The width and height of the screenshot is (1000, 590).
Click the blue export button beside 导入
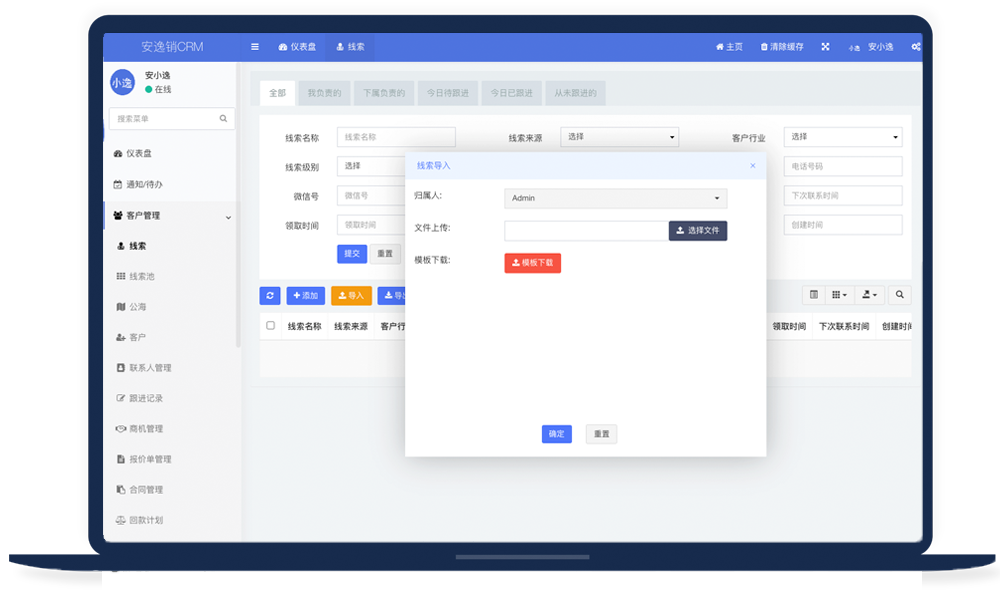pyautogui.click(x=392, y=296)
